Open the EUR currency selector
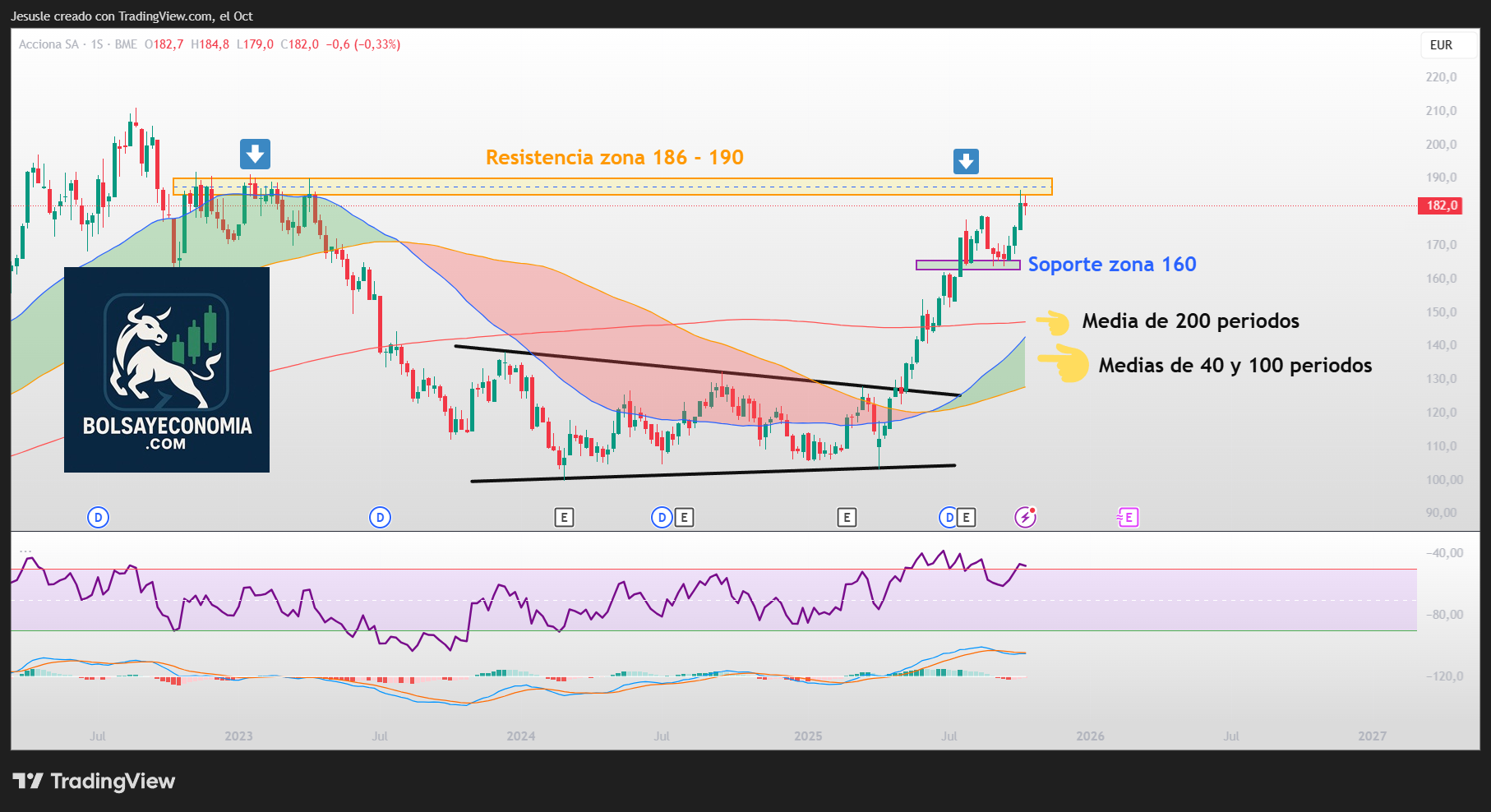 pos(1441,45)
